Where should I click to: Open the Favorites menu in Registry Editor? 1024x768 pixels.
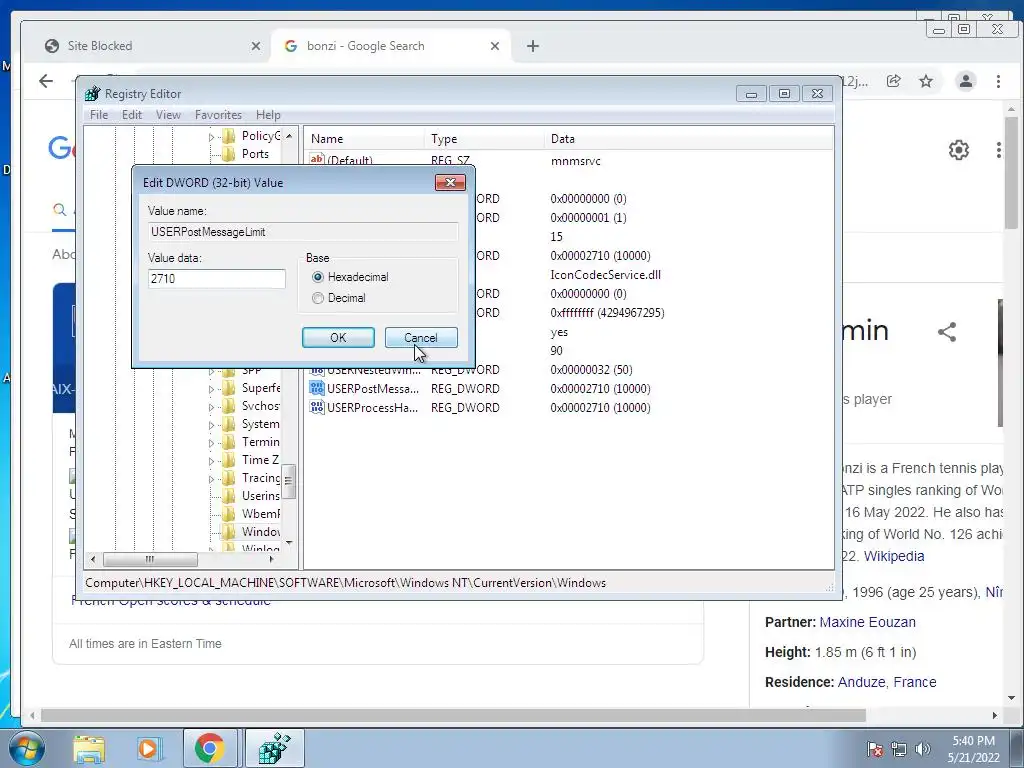[x=218, y=115]
